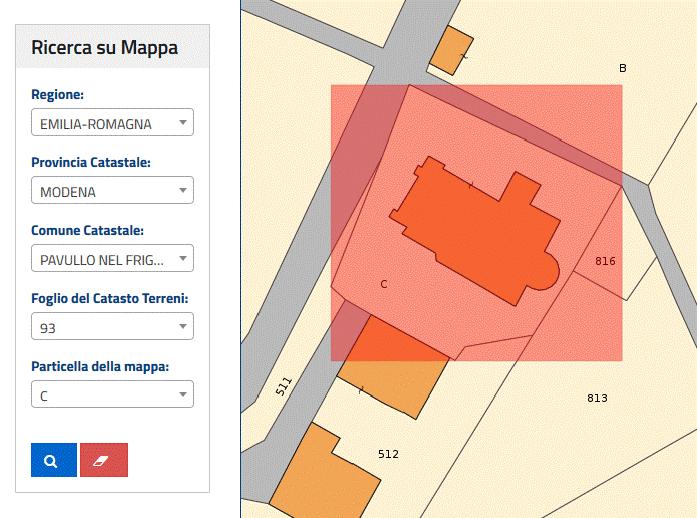Click the C label inside highlighted parcel
This screenshot has height=518, width=697.
coord(384,284)
